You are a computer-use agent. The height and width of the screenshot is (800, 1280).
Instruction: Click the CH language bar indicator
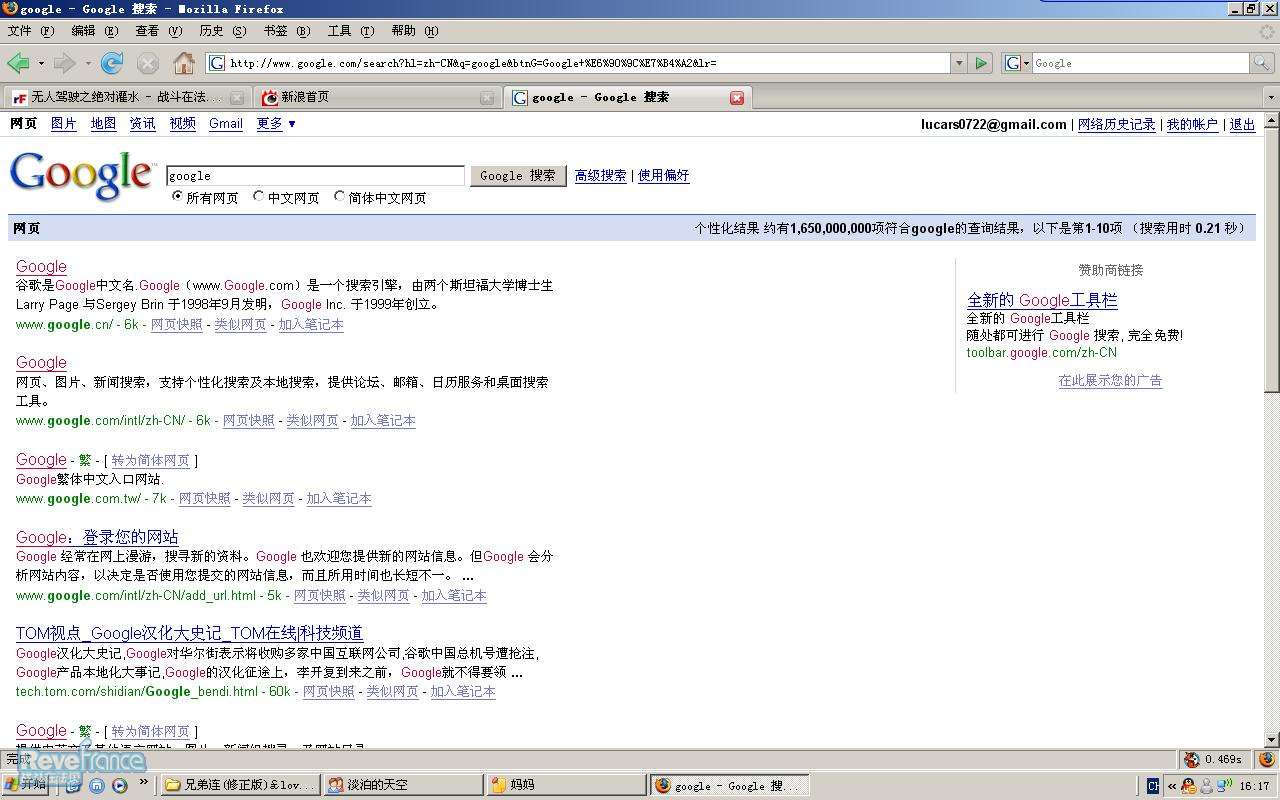tap(1153, 786)
